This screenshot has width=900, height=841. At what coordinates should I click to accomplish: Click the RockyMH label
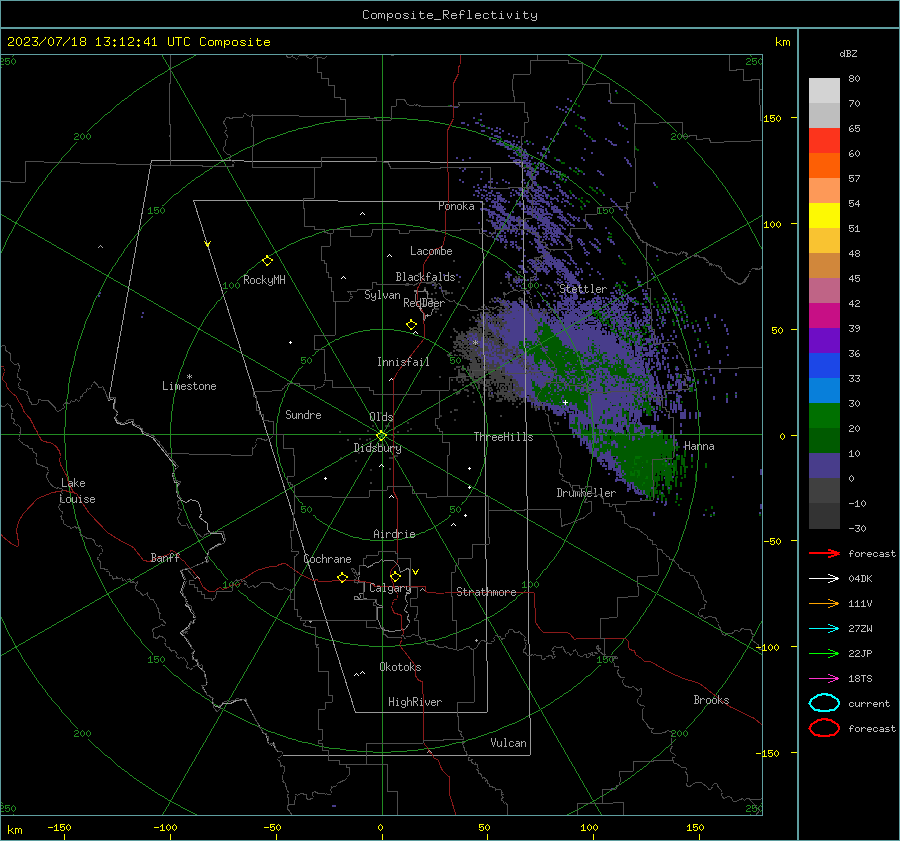point(264,280)
